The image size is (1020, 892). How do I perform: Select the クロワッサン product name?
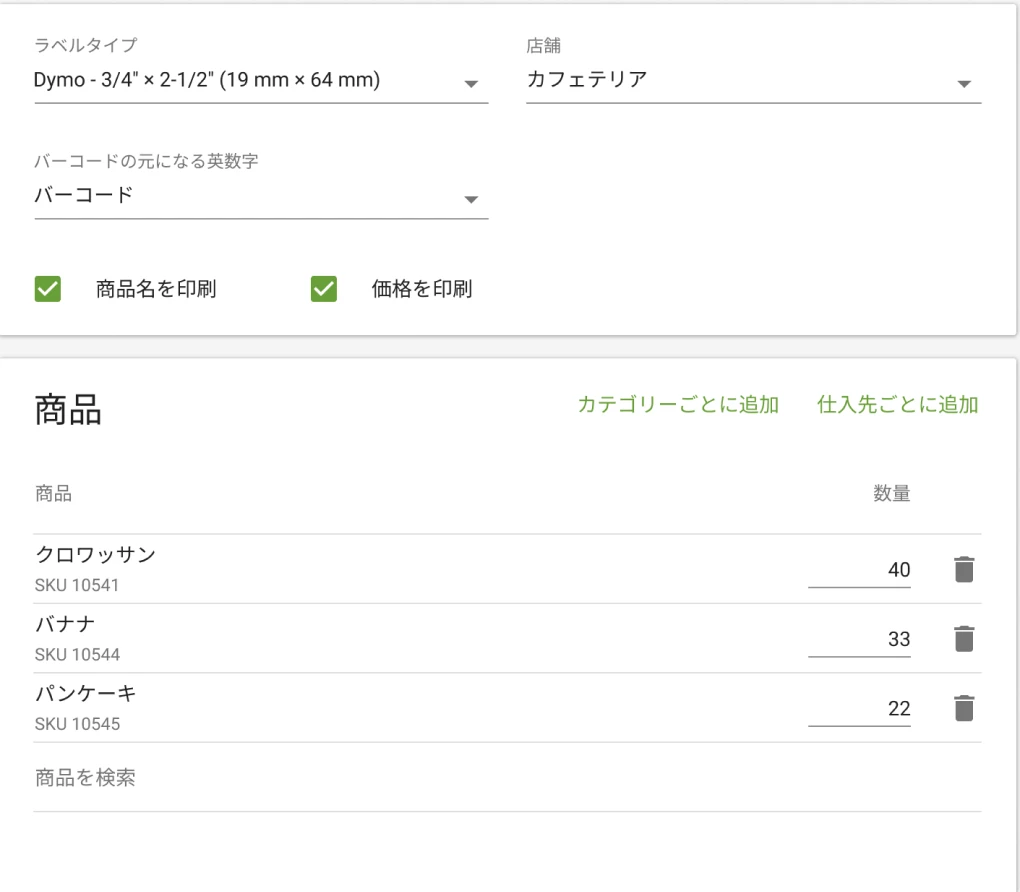click(96, 555)
